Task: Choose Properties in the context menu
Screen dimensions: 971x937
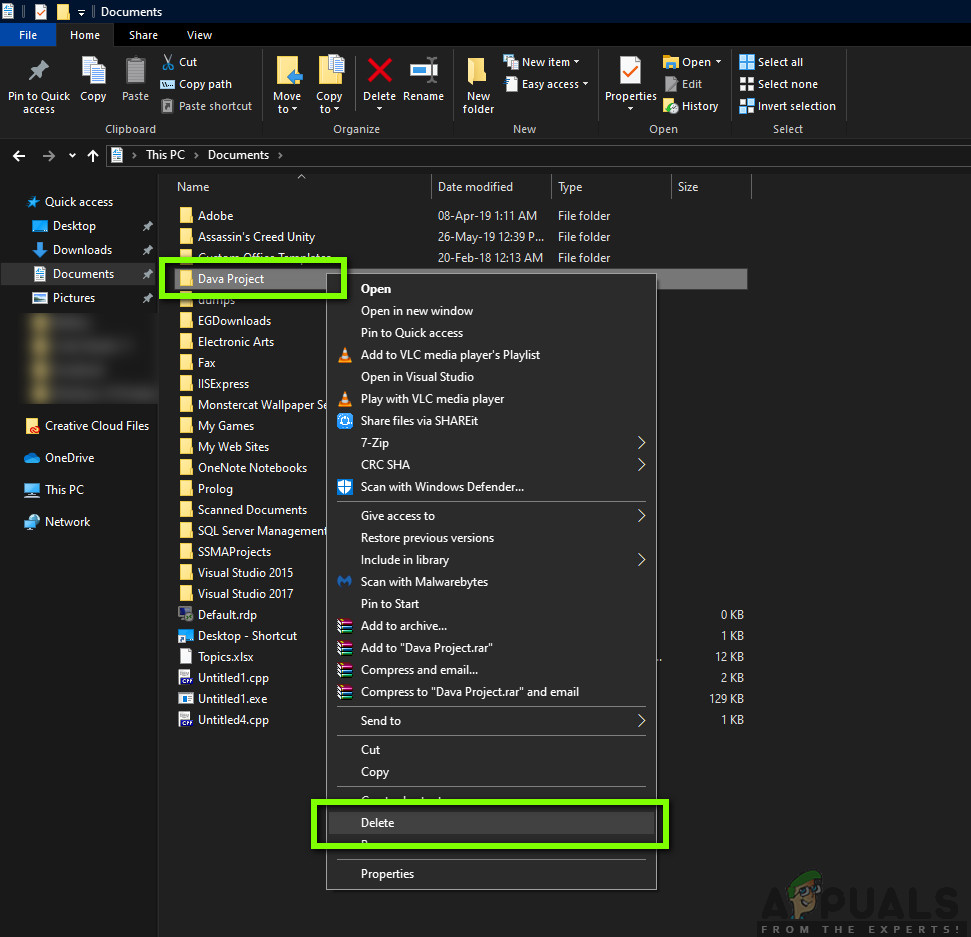Action: pos(491,874)
